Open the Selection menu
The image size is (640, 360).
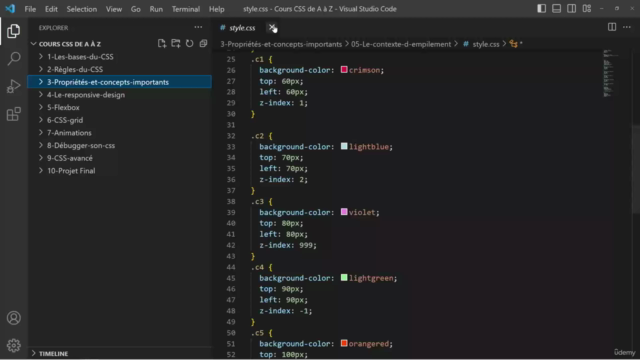pyautogui.click(x=82, y=9)
